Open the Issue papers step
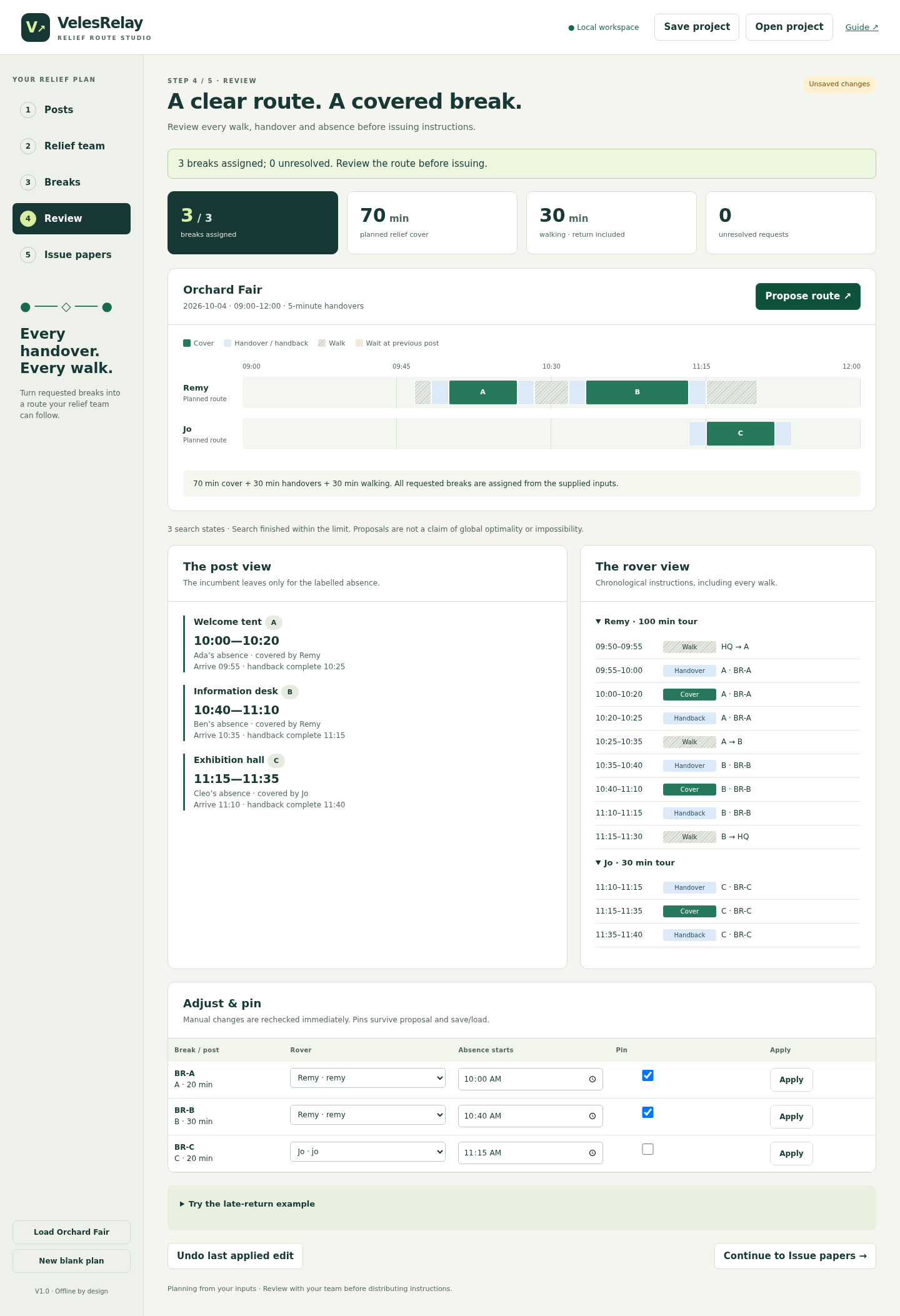Image resolution: width=900 pixels, height=1316 pixels. point(71,255)
